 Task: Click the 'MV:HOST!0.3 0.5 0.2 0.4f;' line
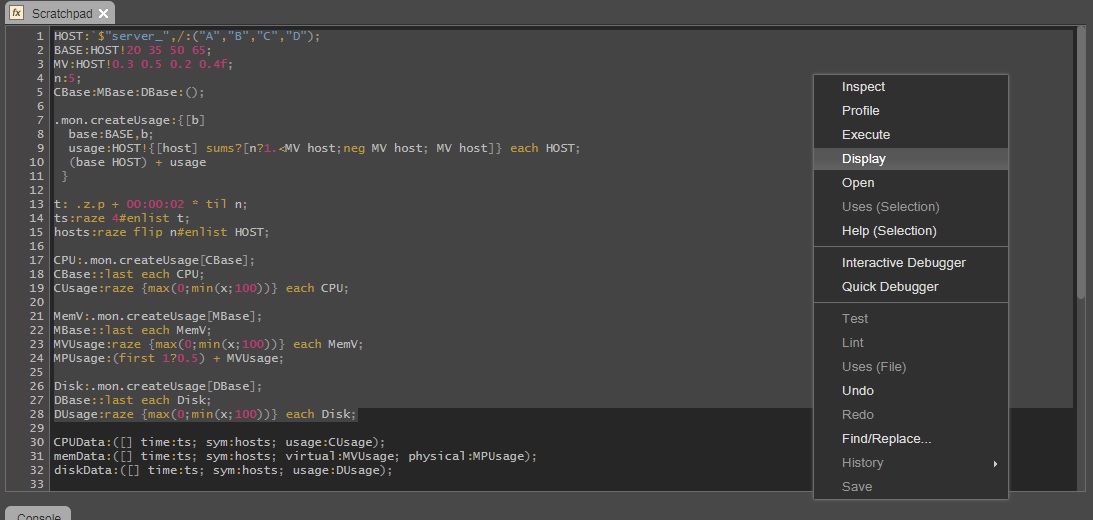(144, 64)
